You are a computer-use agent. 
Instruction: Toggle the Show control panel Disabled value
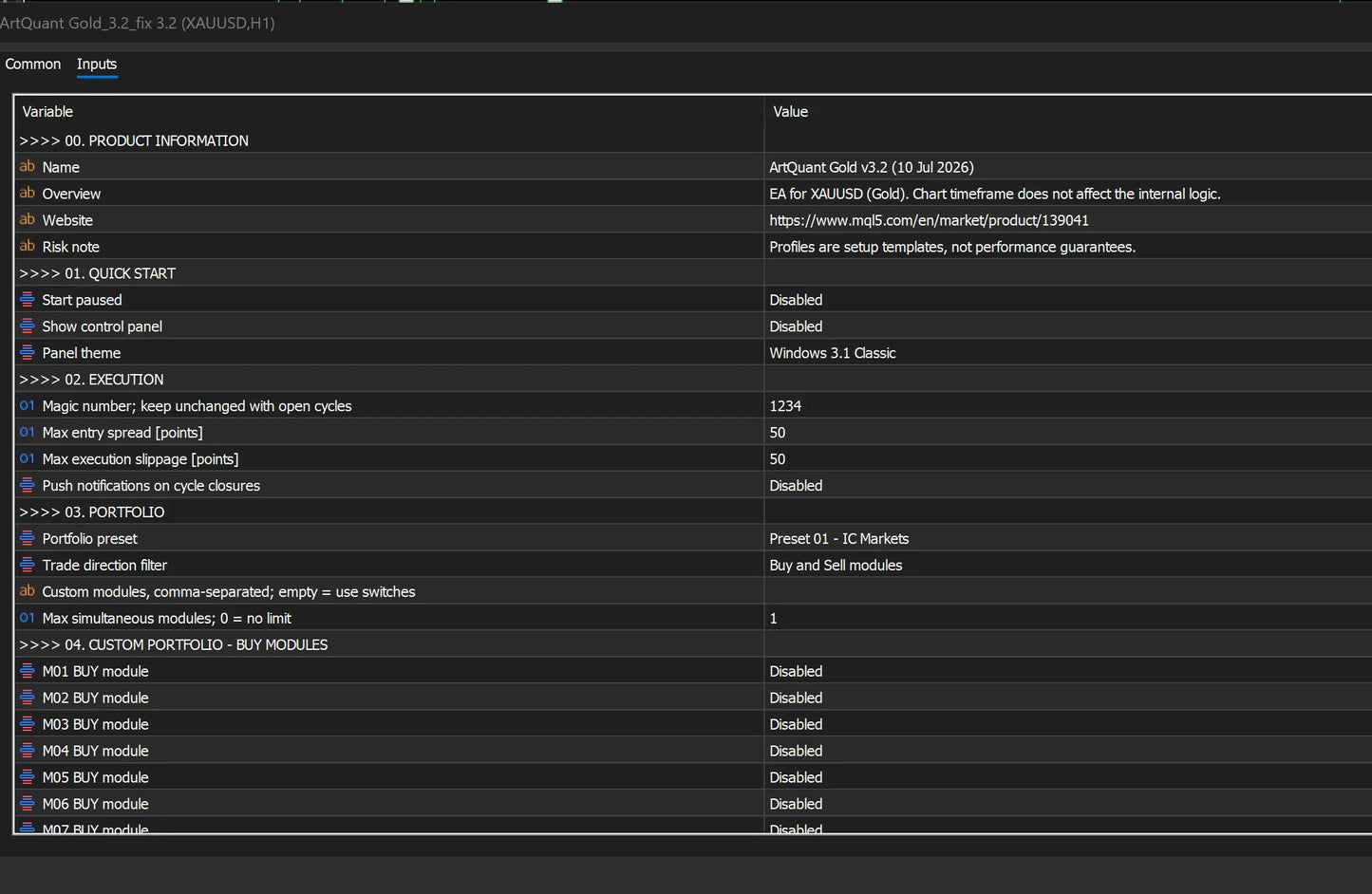(1067, 326)
